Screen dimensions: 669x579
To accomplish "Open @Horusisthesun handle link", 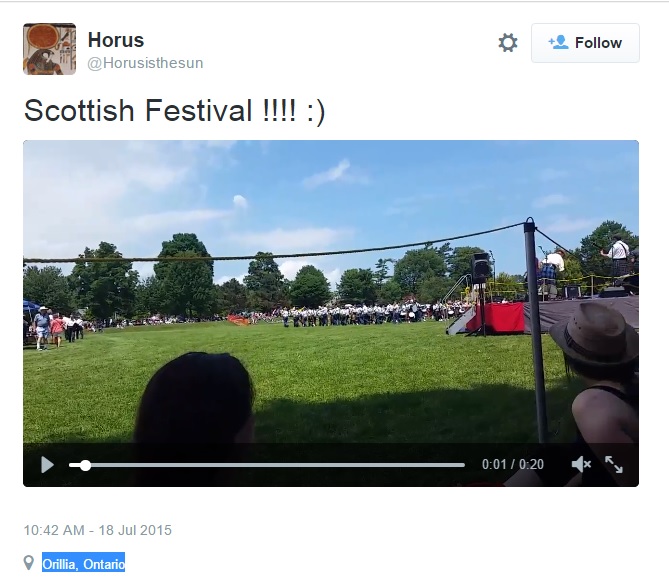I will [x=145, y=63].
